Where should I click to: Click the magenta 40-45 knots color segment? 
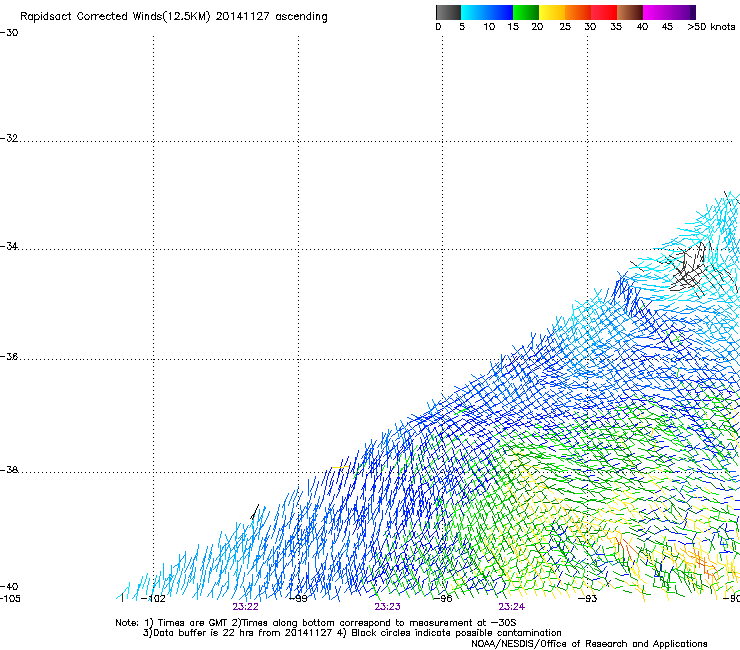point(656,12)
